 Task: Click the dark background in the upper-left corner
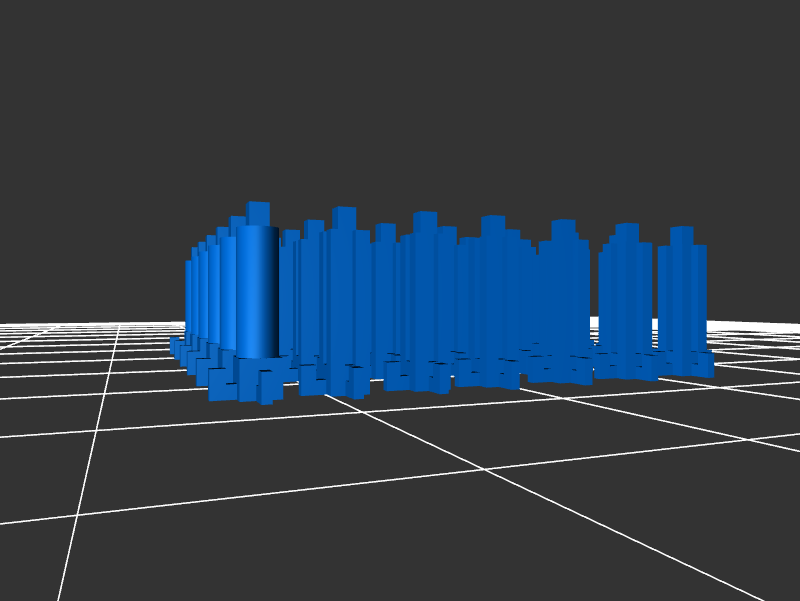[x=60, y=60]
